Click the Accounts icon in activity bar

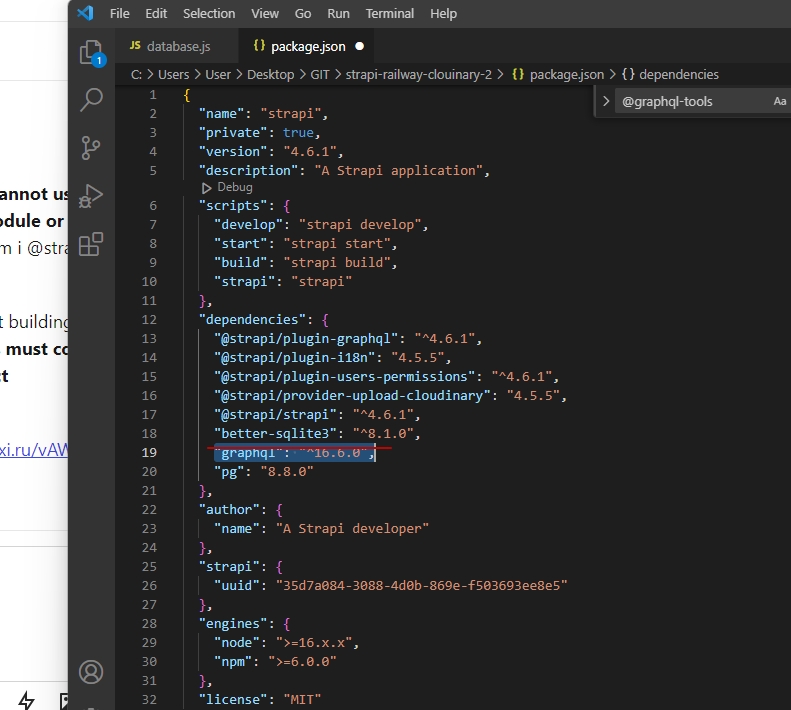click(x=91, y=671)
